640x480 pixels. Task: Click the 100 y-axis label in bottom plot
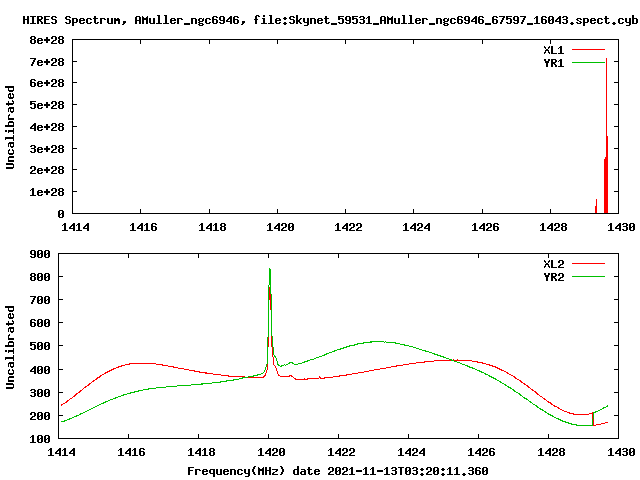40,439
